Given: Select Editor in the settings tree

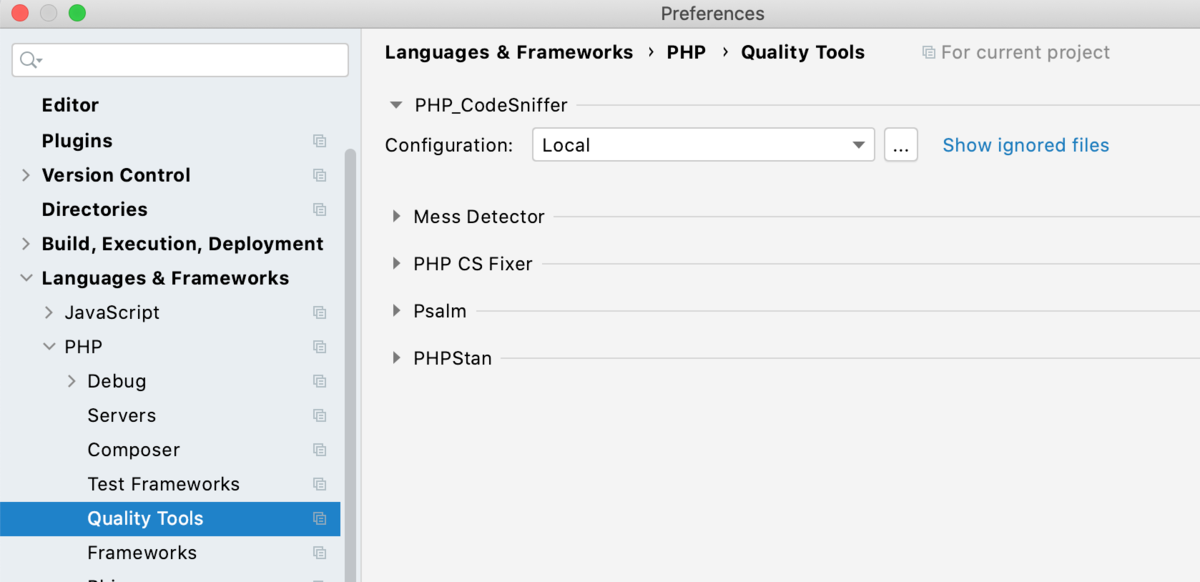Looking at the screenshot, I should click(x=70, y=105).
